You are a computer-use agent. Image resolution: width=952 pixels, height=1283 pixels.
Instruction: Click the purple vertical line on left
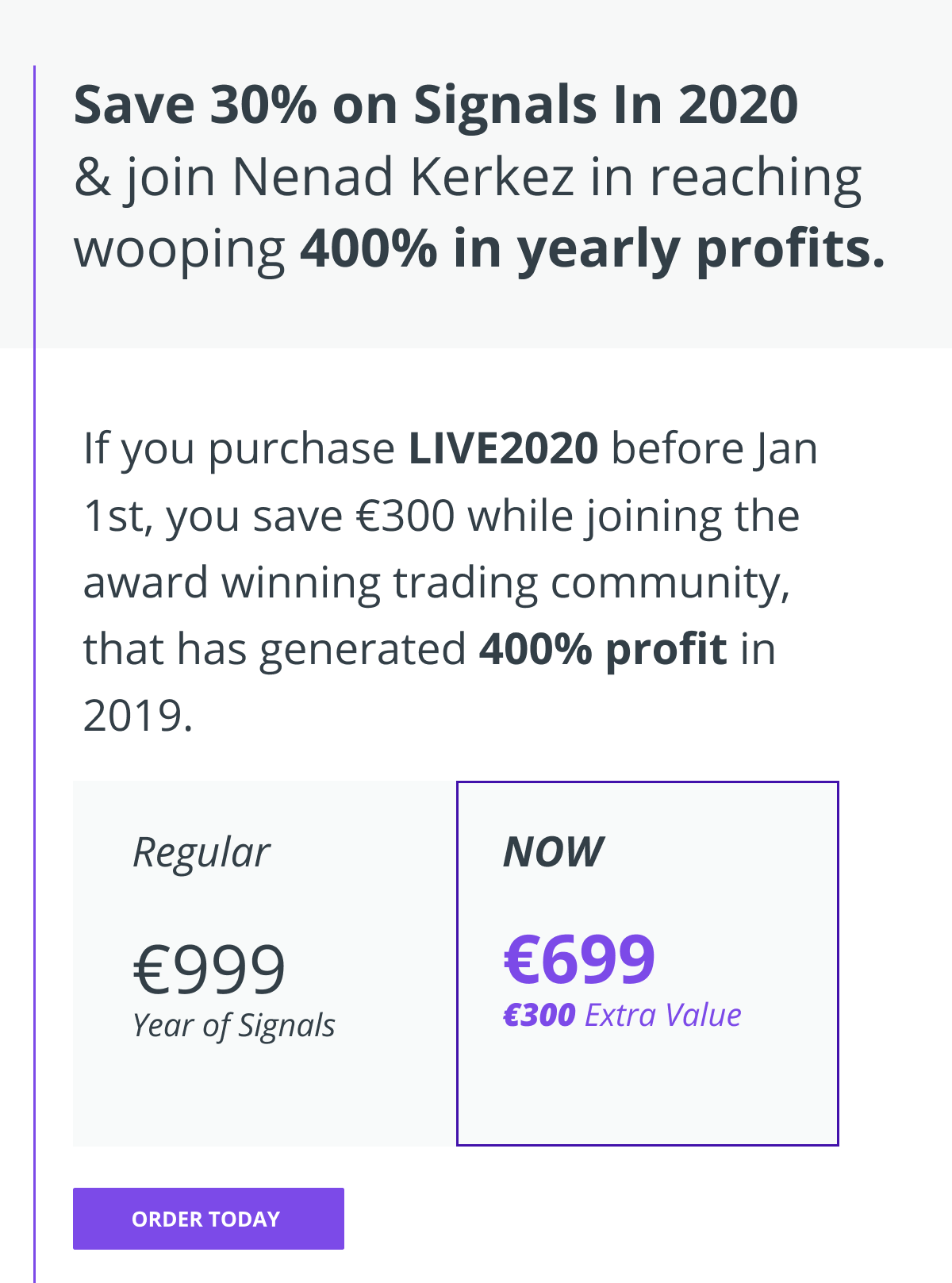click(34, 674)
